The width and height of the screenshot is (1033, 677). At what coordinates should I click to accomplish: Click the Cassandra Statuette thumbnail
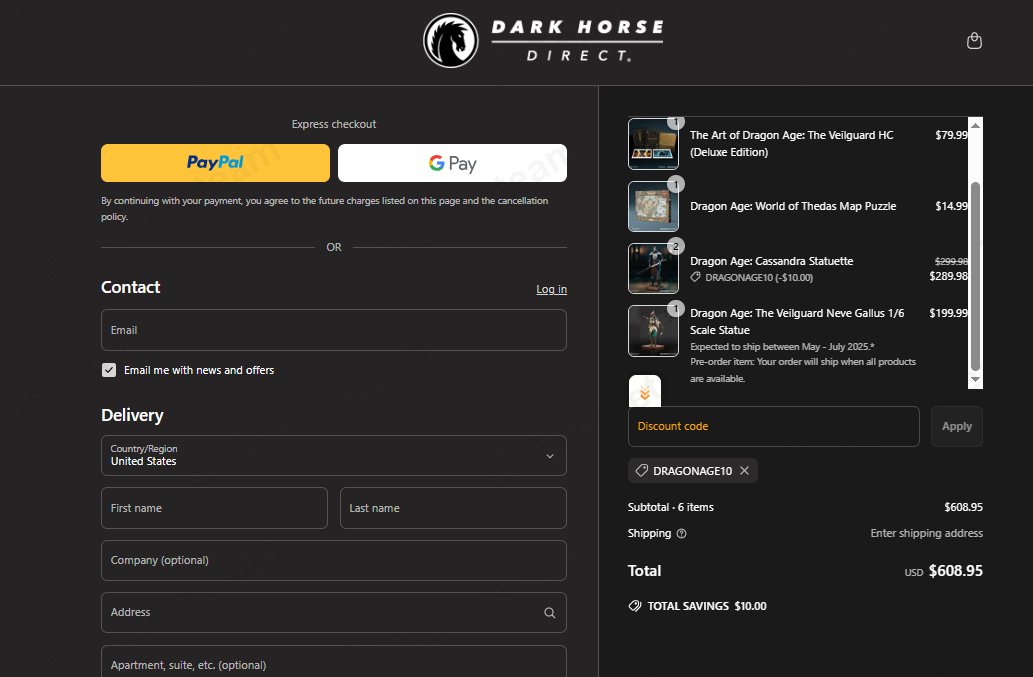tap(653, 269)
